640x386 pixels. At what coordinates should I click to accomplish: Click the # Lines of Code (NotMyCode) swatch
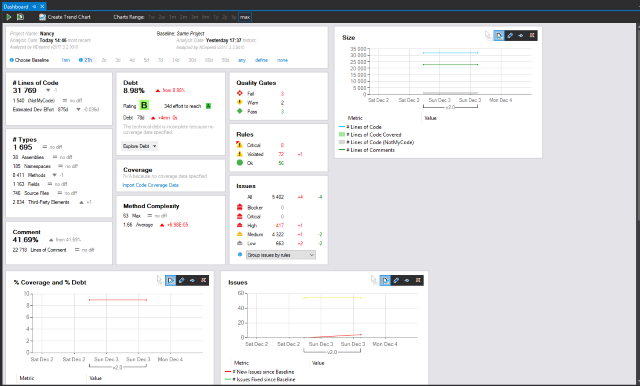tap(342, 142)
